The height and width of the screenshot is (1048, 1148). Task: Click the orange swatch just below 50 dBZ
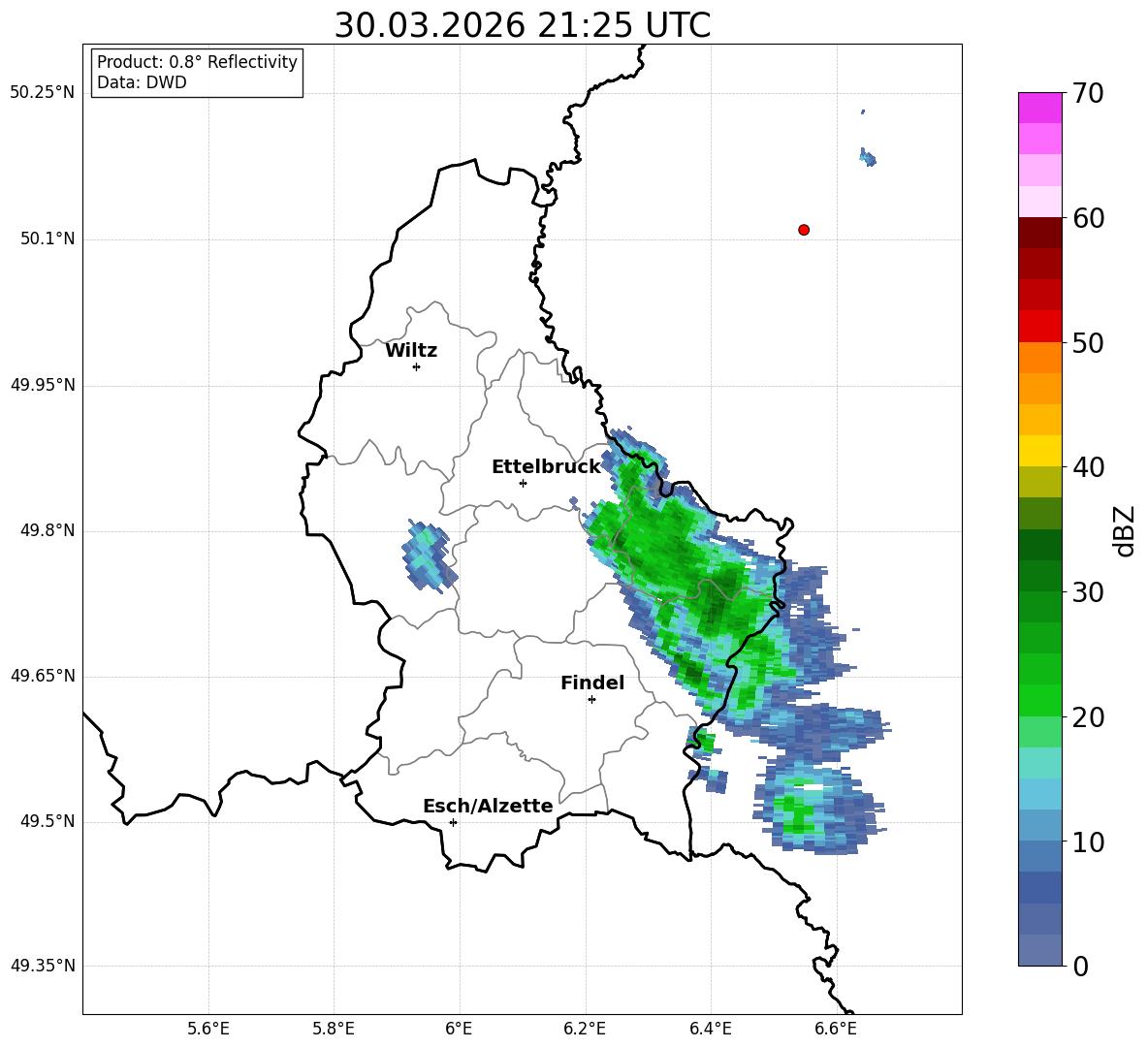click(x=1039, y=358)
